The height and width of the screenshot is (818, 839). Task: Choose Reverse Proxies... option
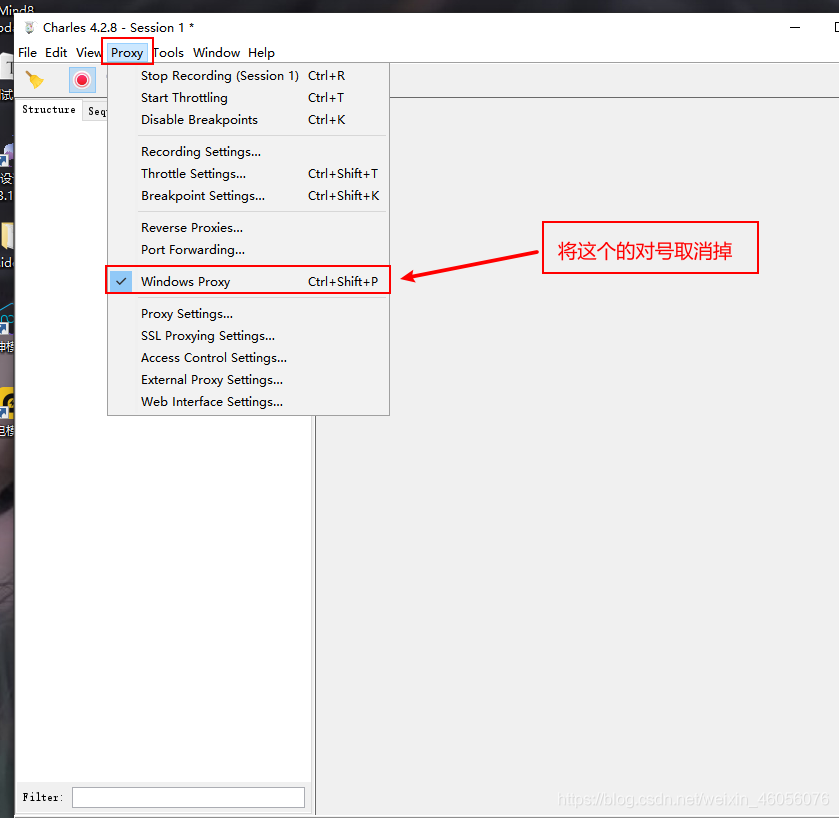pyautogui.click(x=248, y=228)
